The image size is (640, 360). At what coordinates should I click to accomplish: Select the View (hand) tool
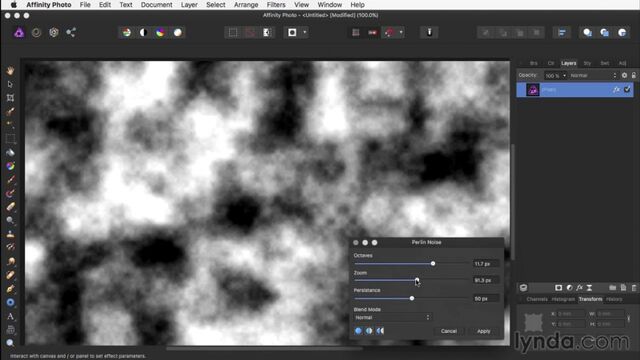pyautogui.click(x=10, y=71)
